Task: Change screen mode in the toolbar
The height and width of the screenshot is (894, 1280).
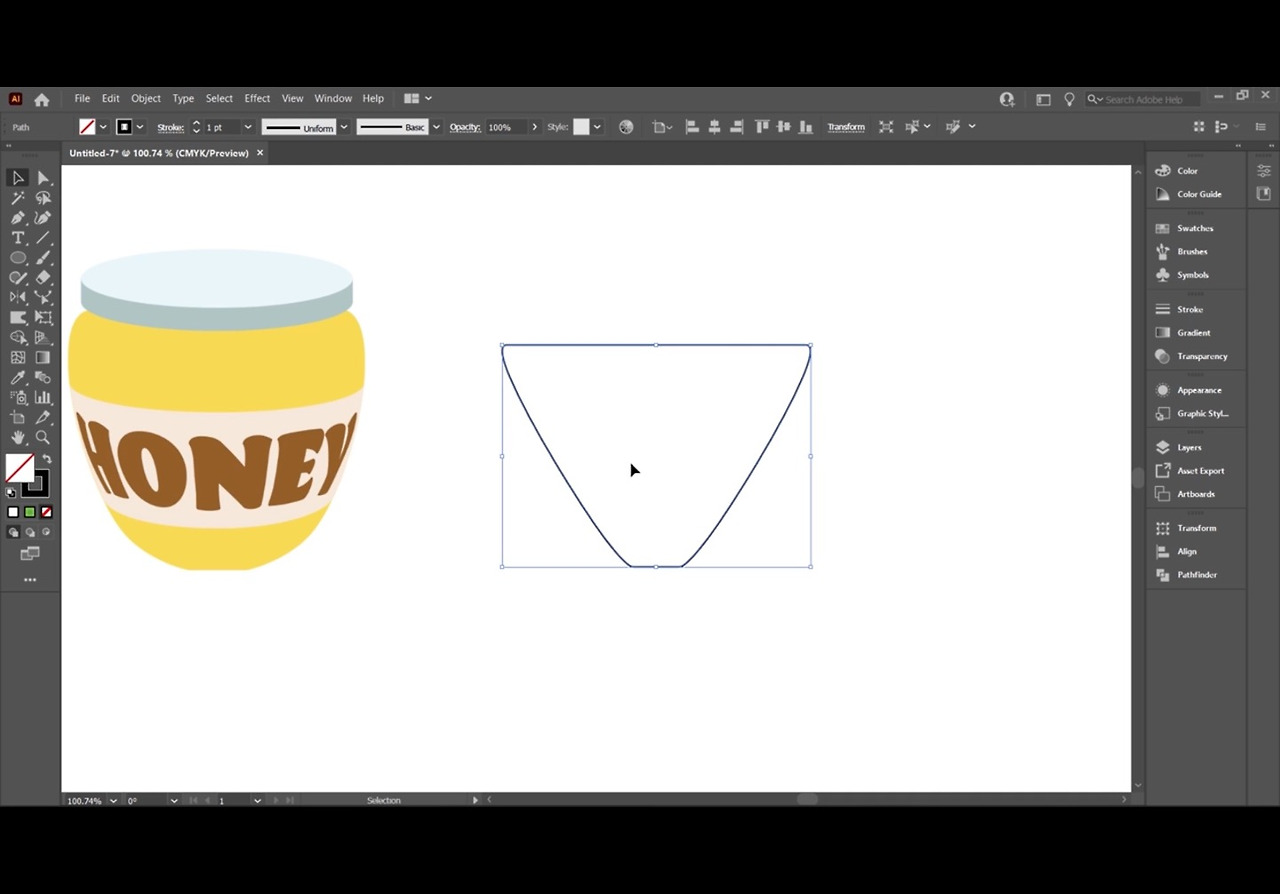Action: [x=30, y=554]
